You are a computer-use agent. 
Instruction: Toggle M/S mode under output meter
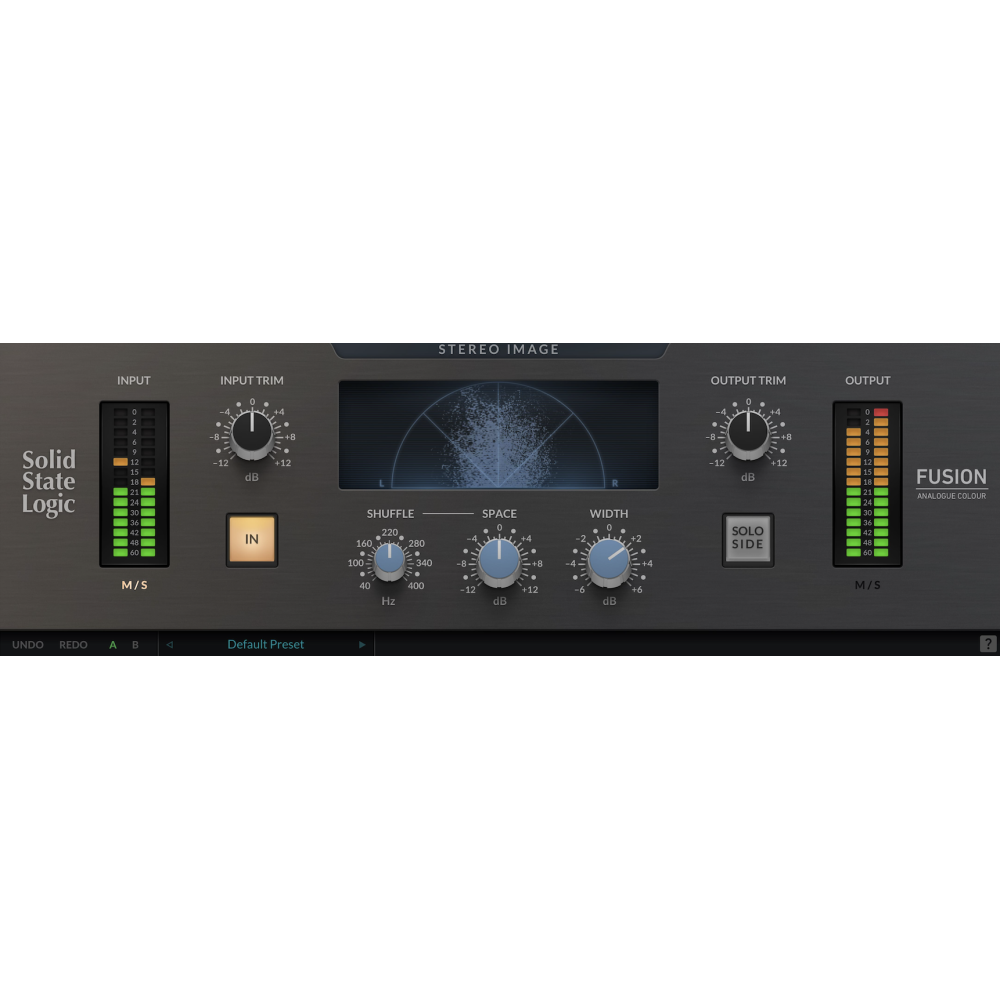tap(867, 584)
